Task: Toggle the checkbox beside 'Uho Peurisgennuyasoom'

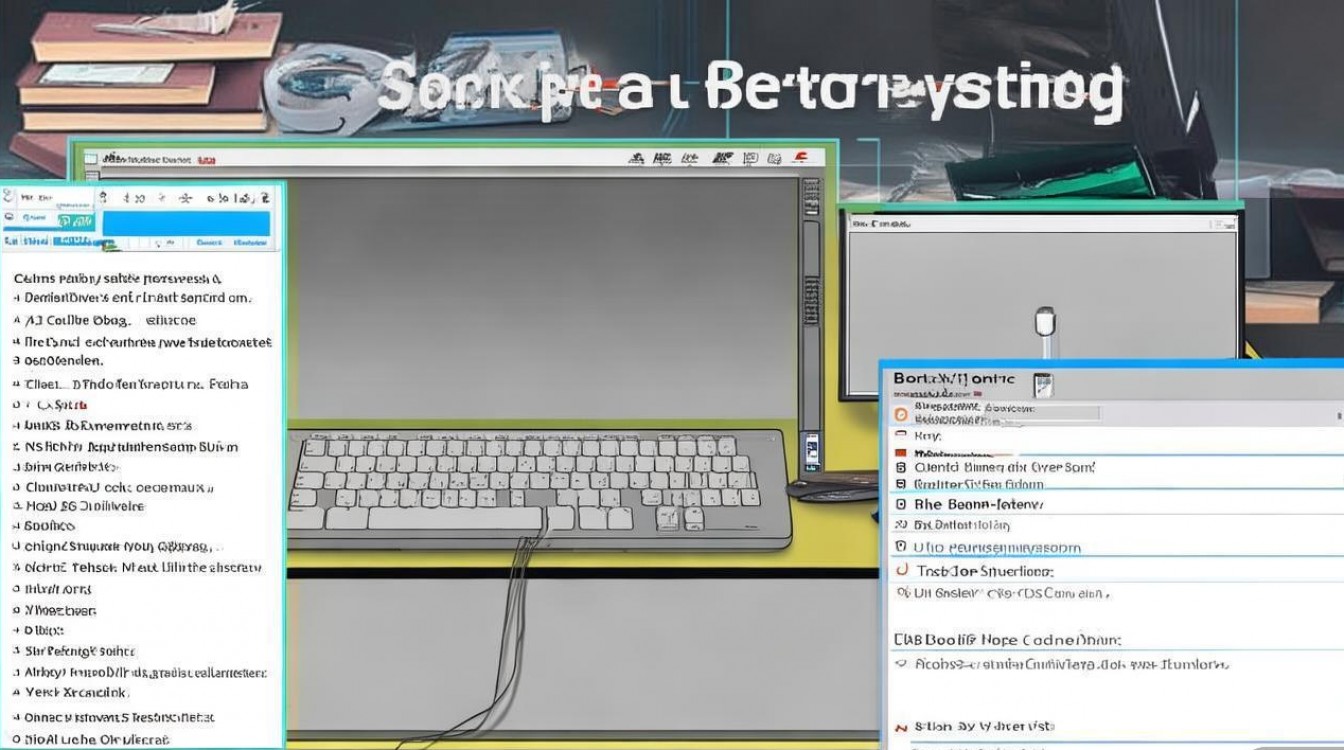Action: (901, 547)
